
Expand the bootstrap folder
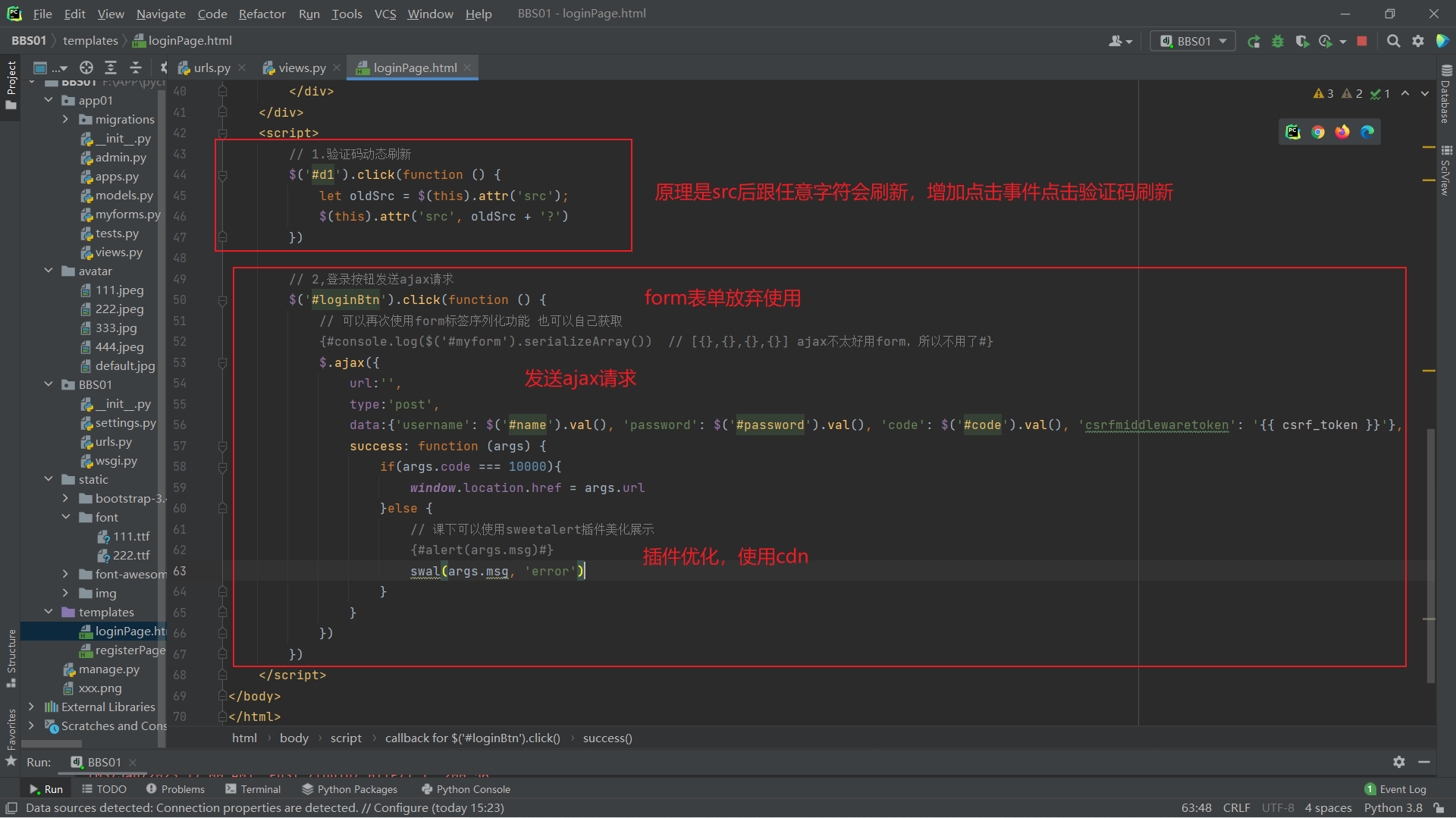[65, 498]
